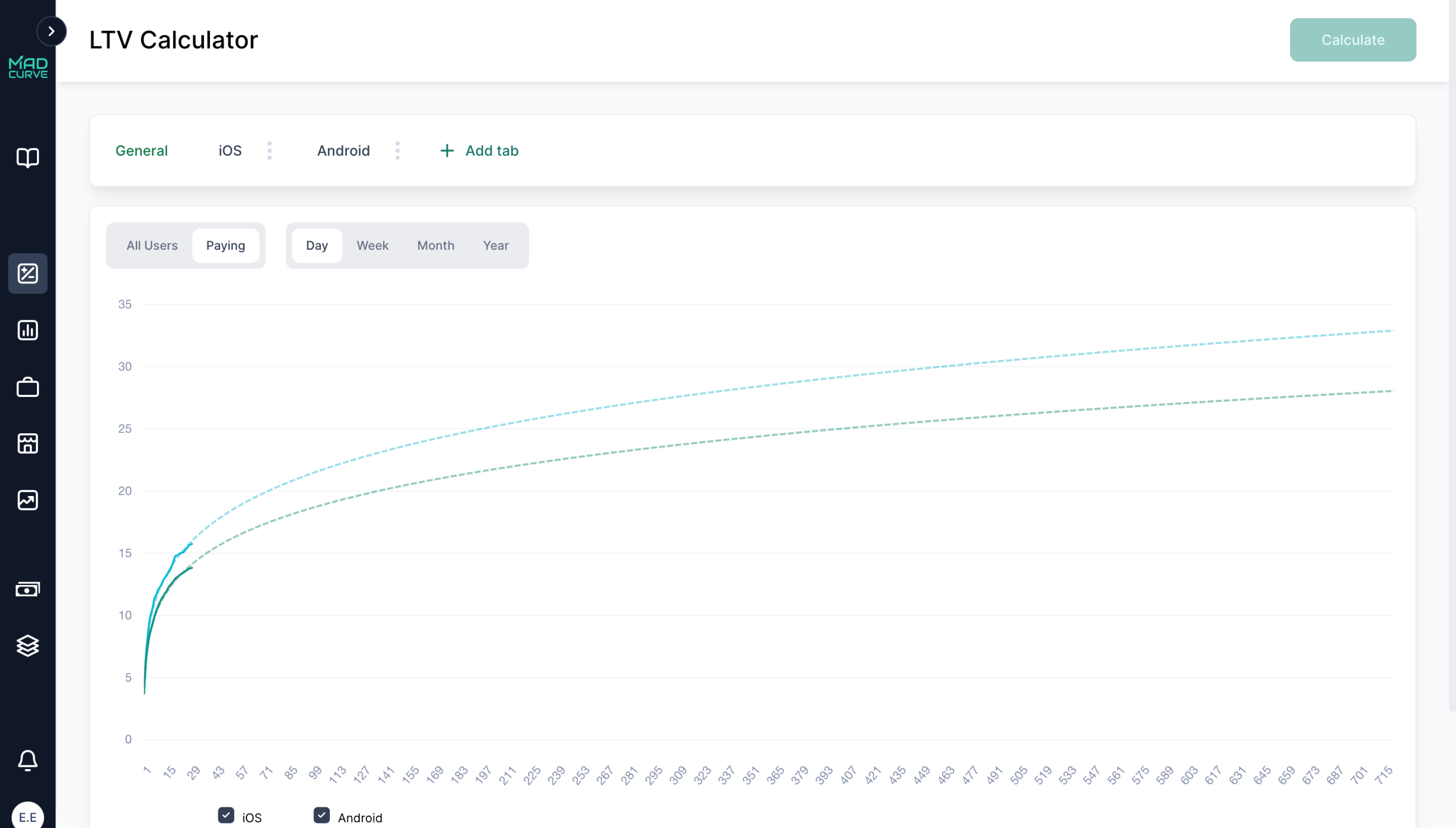Switch to the Android tab
Viewport: 1456px width, 828px height.
click(x=343, y=151)
